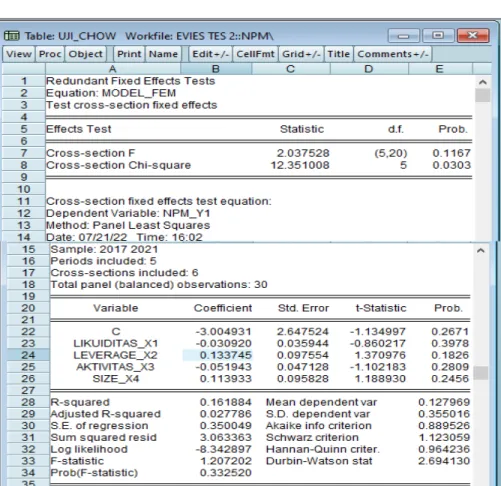Click Akaike info criterion value 0.889526

coord(444,426)
